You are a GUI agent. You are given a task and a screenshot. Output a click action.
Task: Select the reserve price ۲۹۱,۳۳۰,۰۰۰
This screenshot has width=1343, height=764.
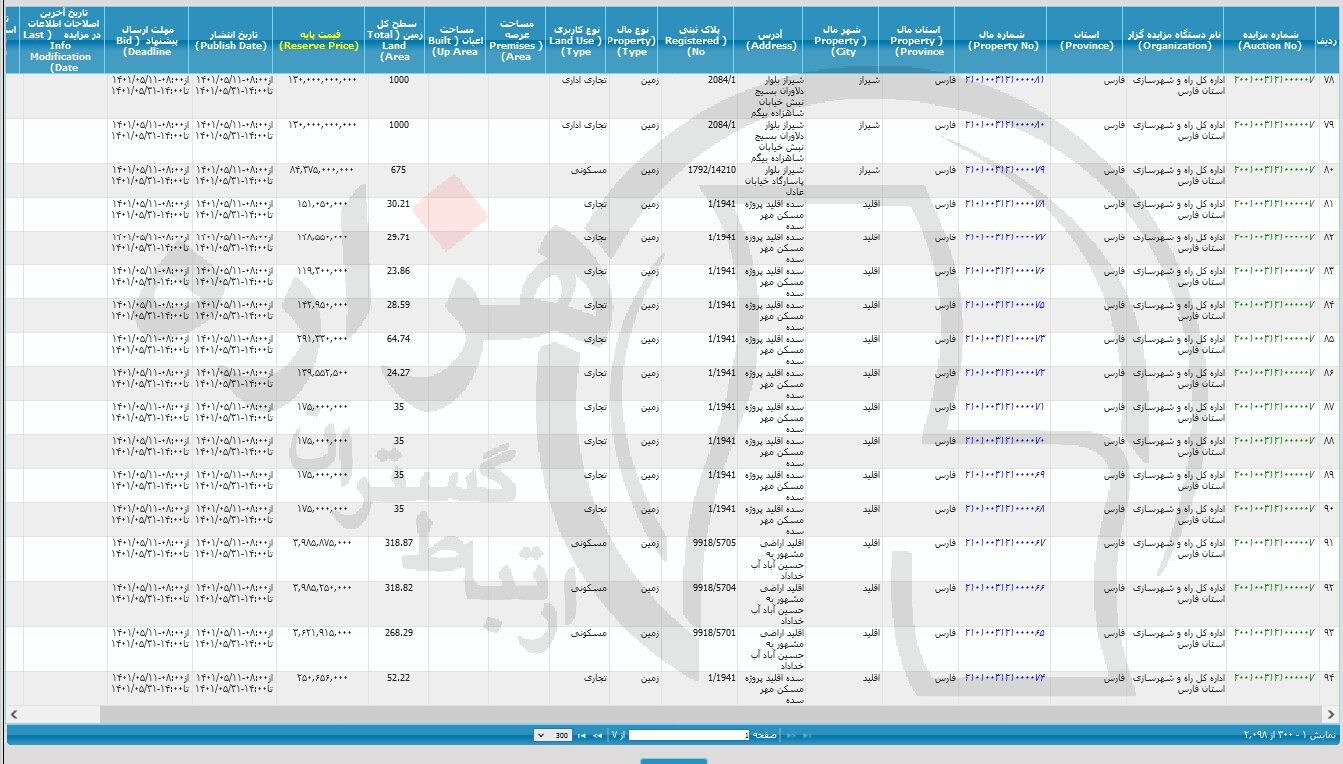[x=322, y=339]
